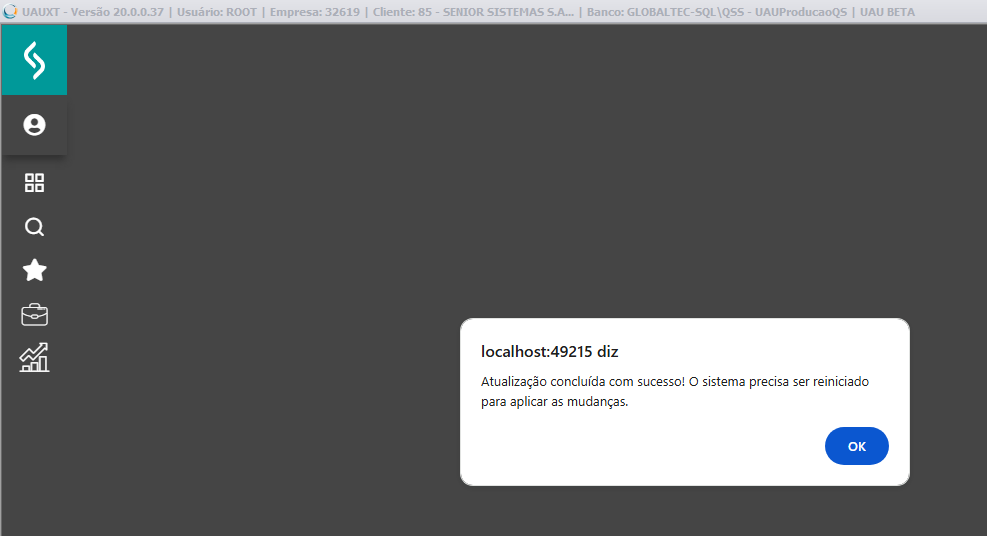Click blank dialog area left of OK
Image resolution: width=987 pixels, height=536 pixels.
[x=640, y=447]
